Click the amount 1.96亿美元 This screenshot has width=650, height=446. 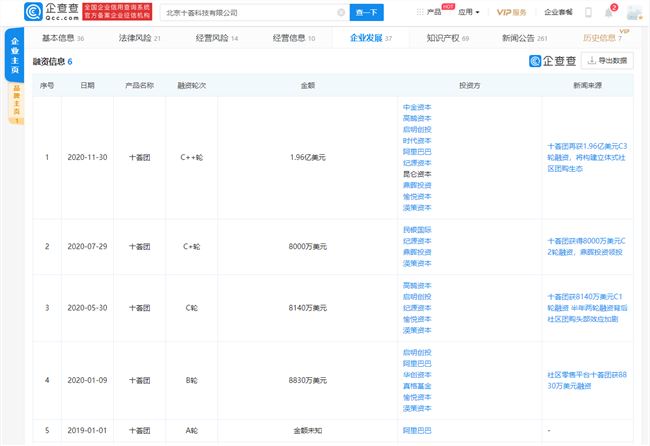click(x=308, y=158)
